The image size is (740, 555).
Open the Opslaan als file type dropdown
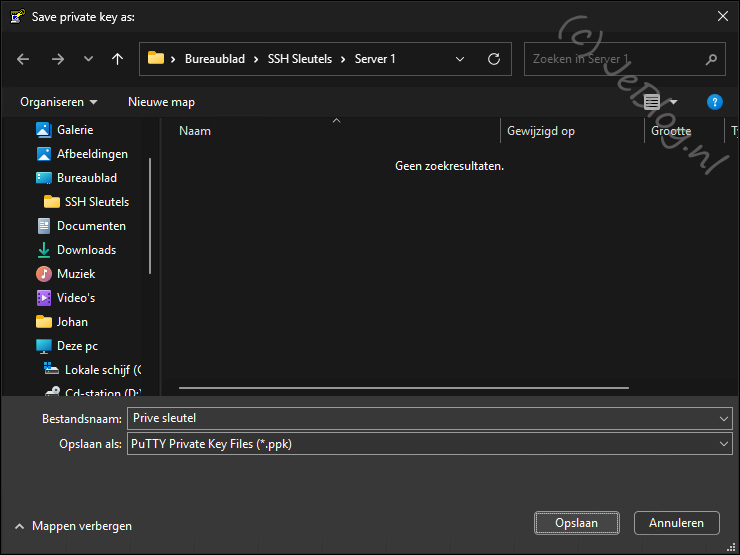pos(724,444)
